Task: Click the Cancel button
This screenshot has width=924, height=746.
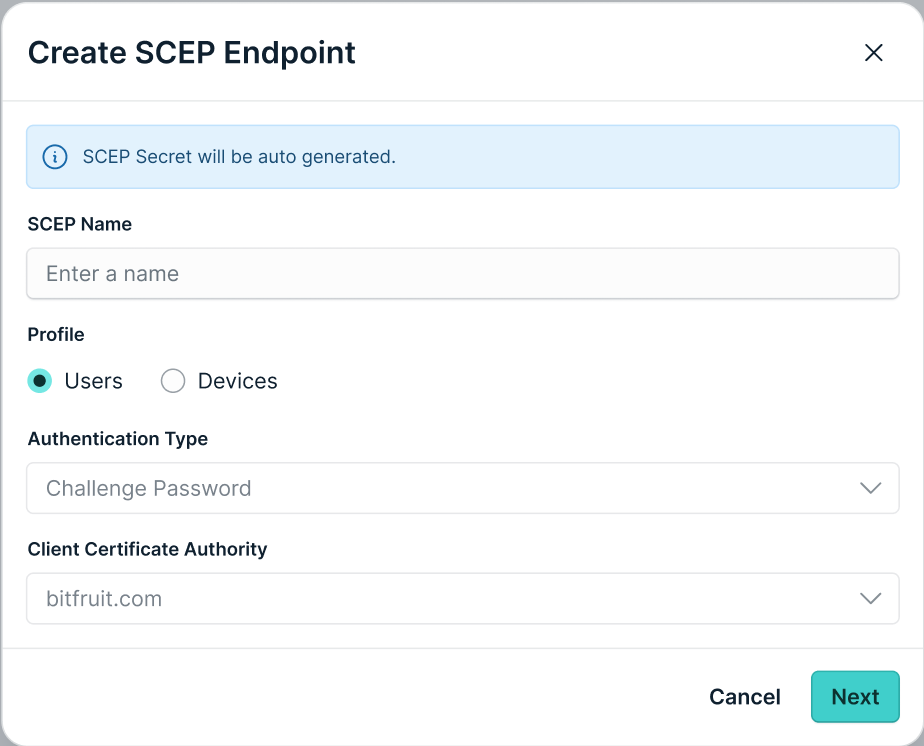Action: pos(745,697)
